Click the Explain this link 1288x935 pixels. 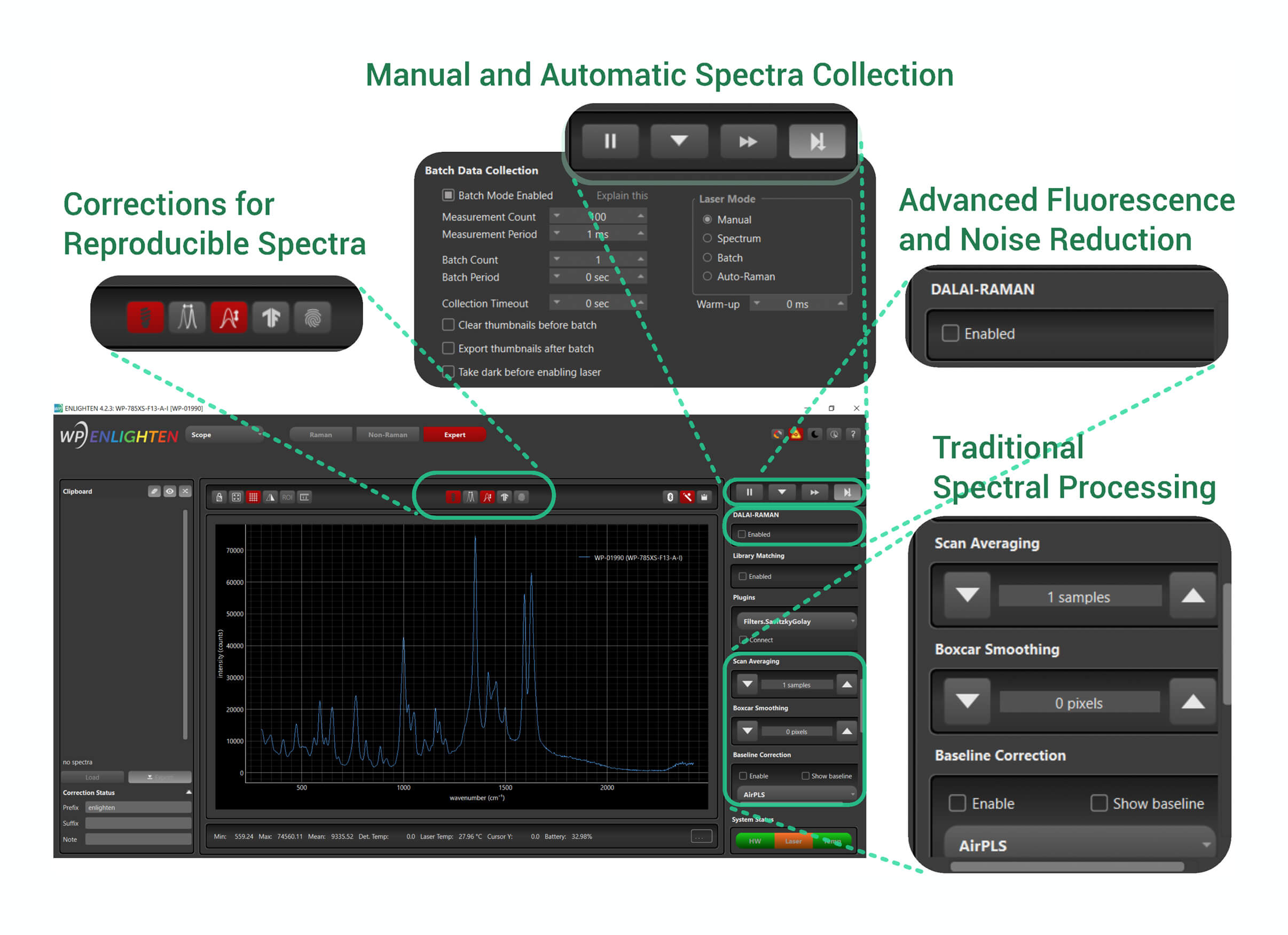(622, 195)
